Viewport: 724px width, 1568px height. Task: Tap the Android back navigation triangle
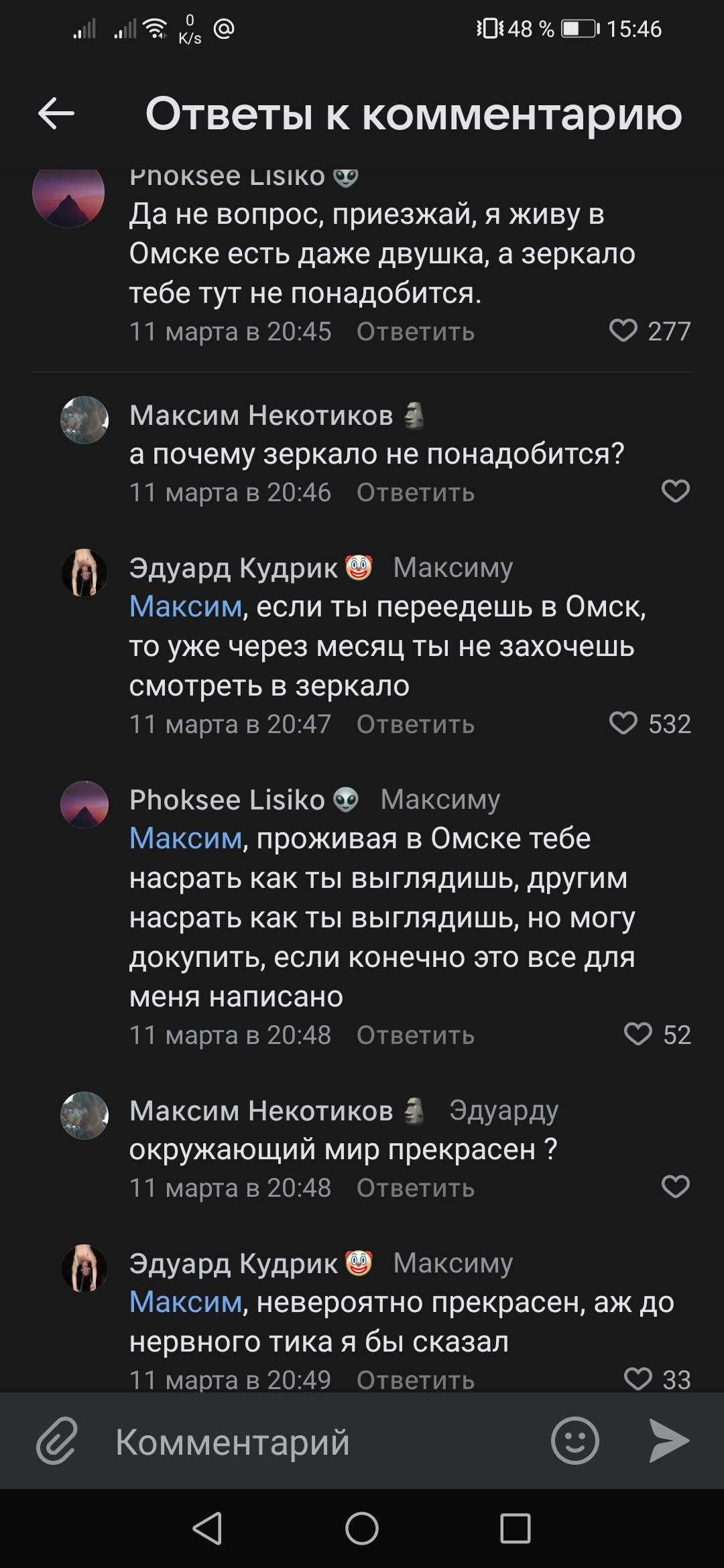coord(207,1528)
